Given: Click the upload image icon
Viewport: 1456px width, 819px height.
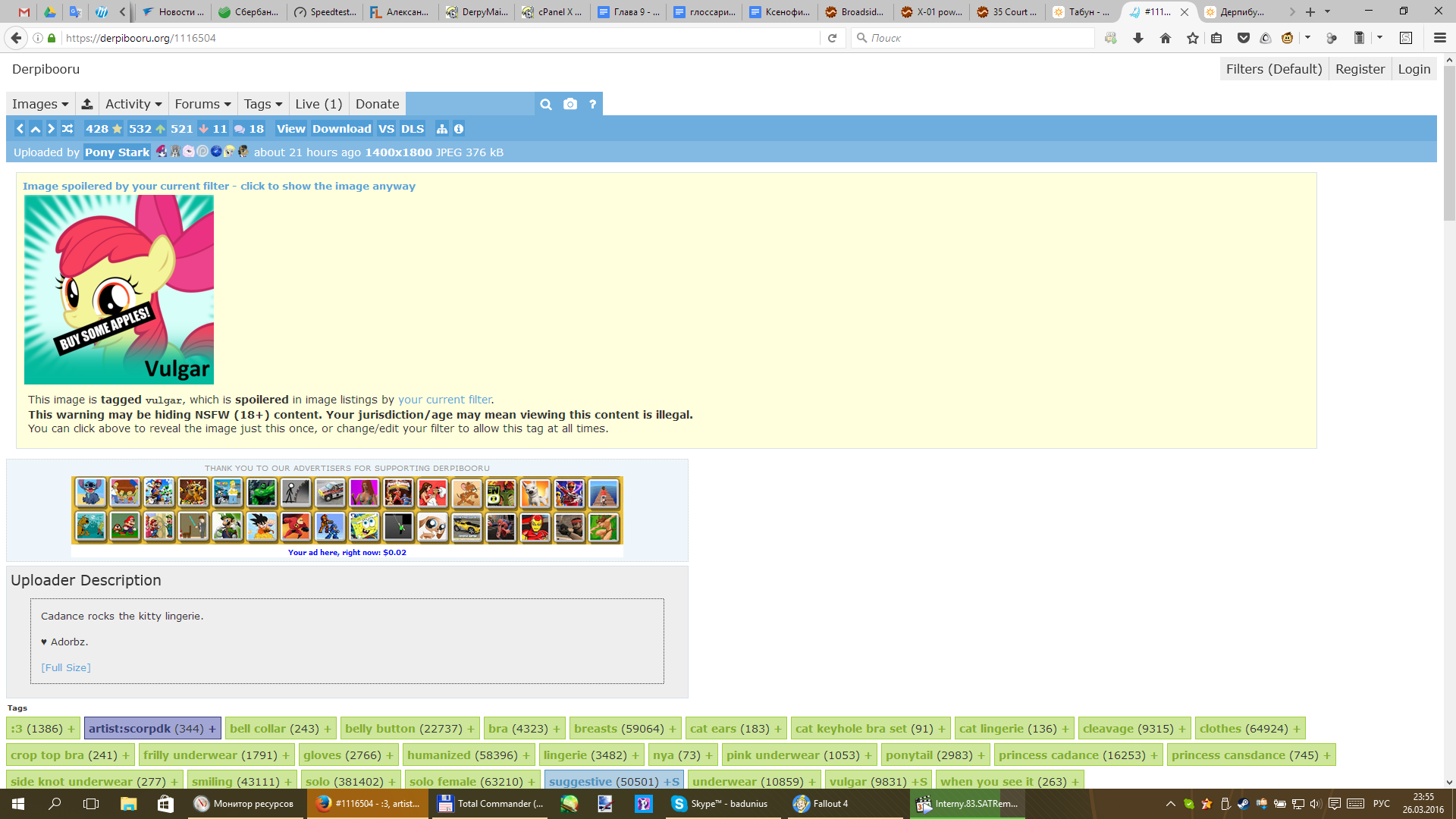Looking at the screenshot, I should [87, 105].
